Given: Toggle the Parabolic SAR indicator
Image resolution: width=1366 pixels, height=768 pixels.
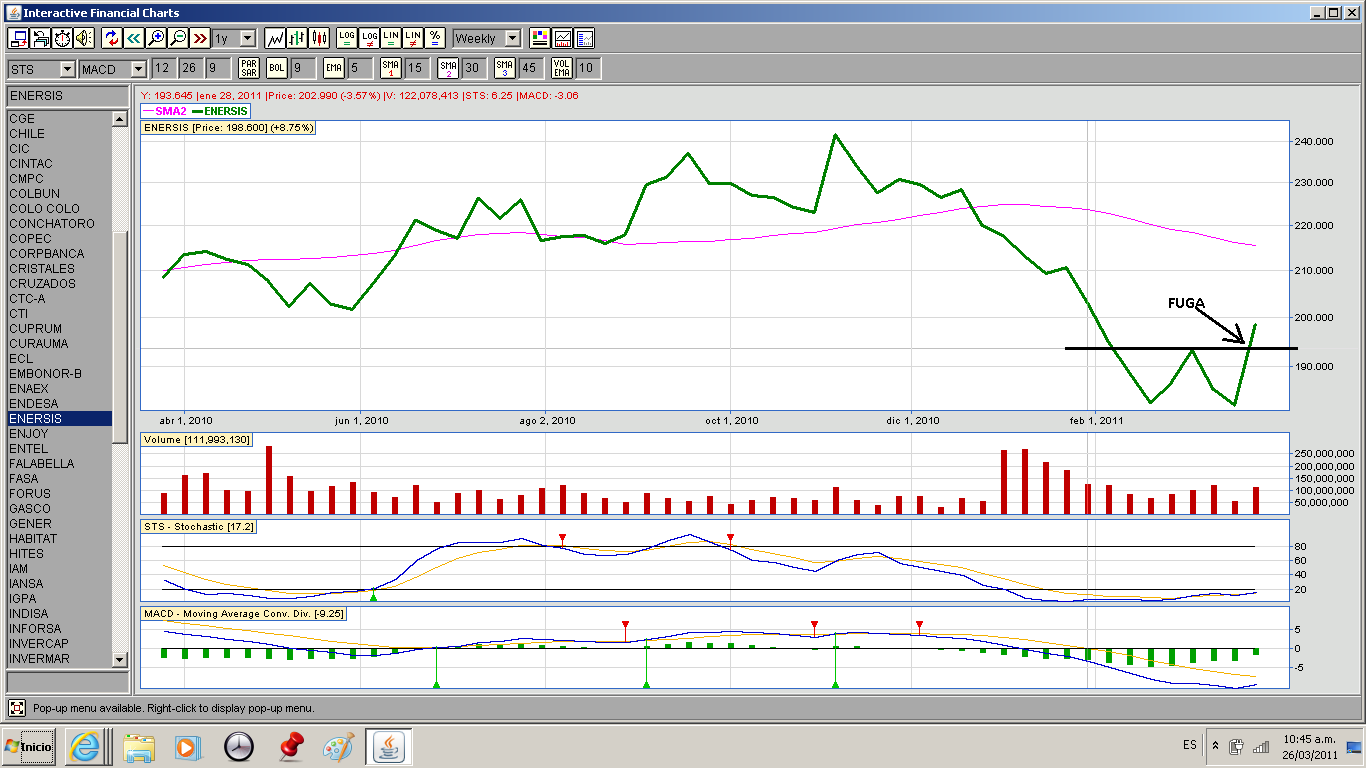Looking at the screenshot, I should [249, 68].
